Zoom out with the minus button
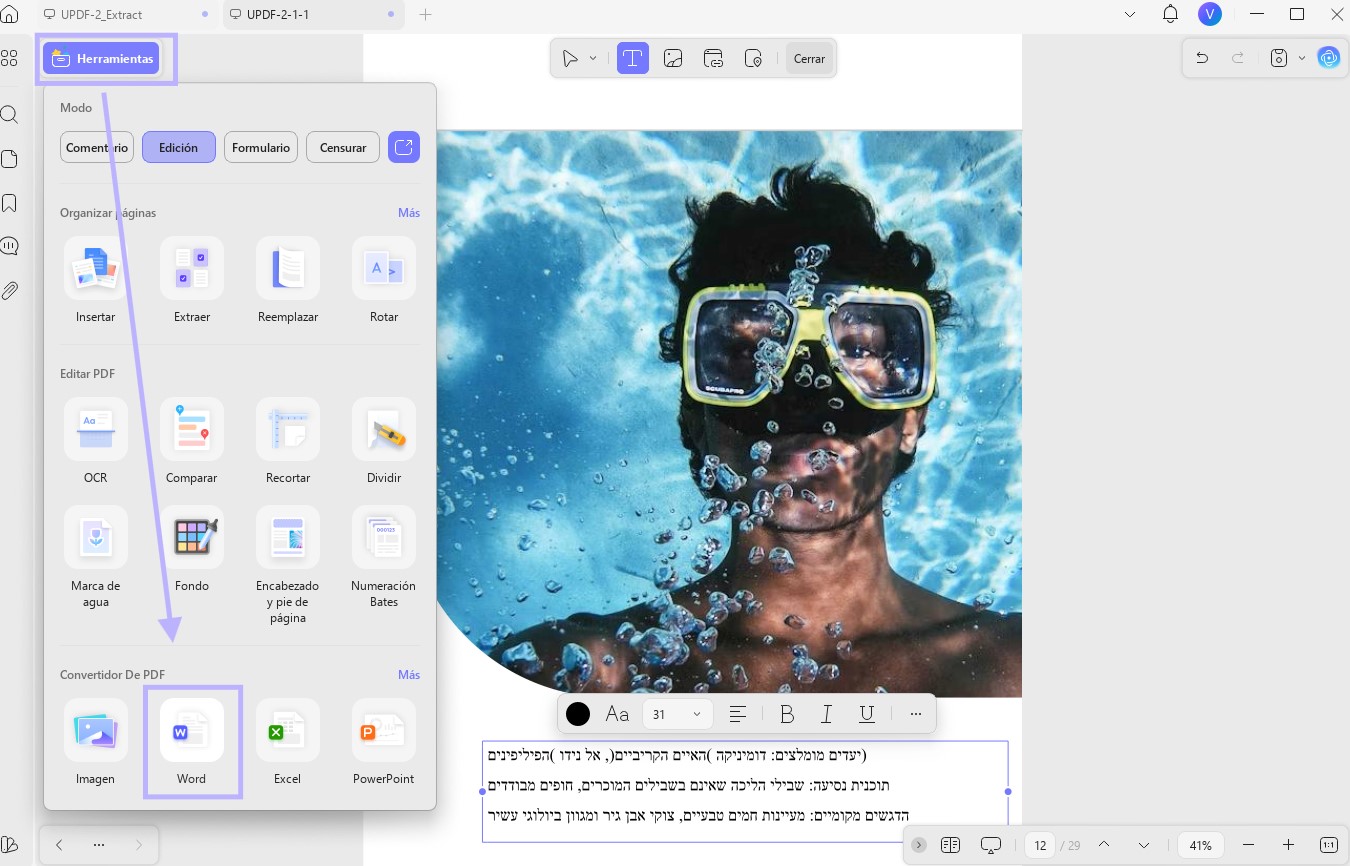This screenshot has height=866, width=1350. 1247,845
